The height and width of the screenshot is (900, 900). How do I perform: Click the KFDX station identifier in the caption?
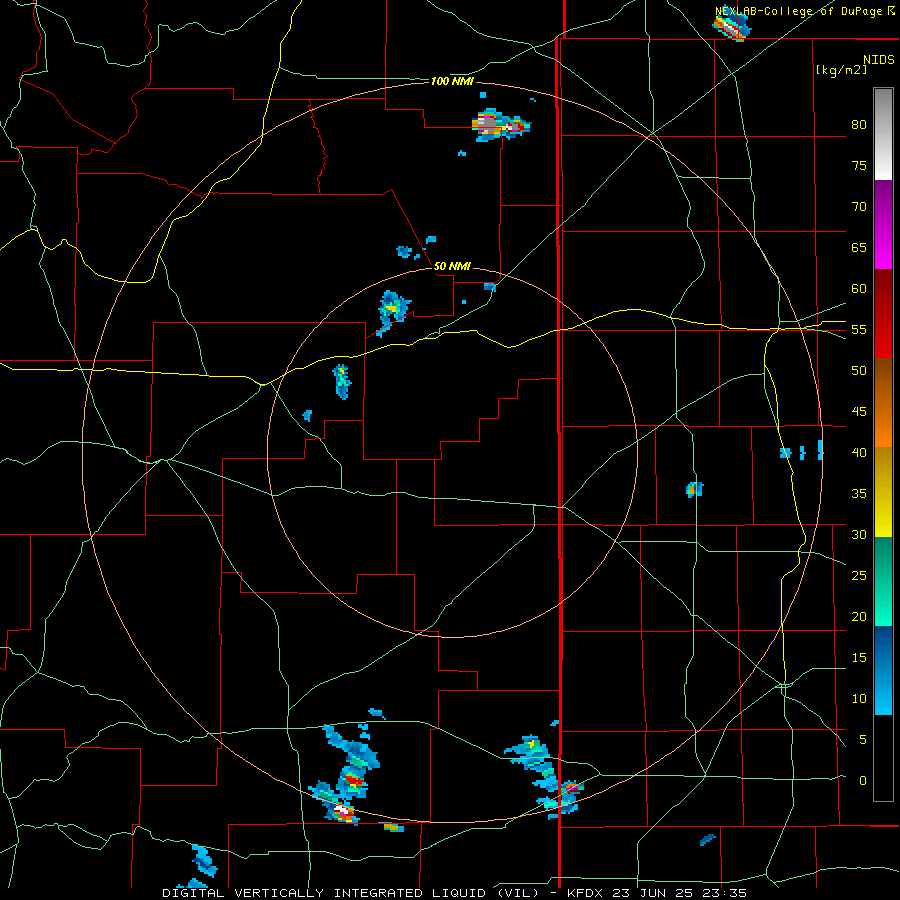tap(585, 893)
